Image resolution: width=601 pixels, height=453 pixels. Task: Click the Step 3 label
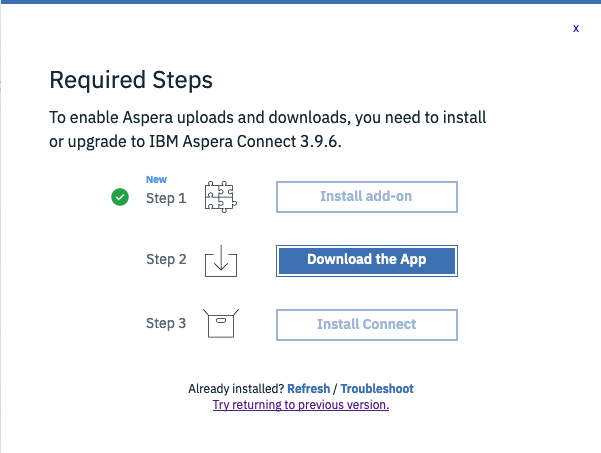166,323
